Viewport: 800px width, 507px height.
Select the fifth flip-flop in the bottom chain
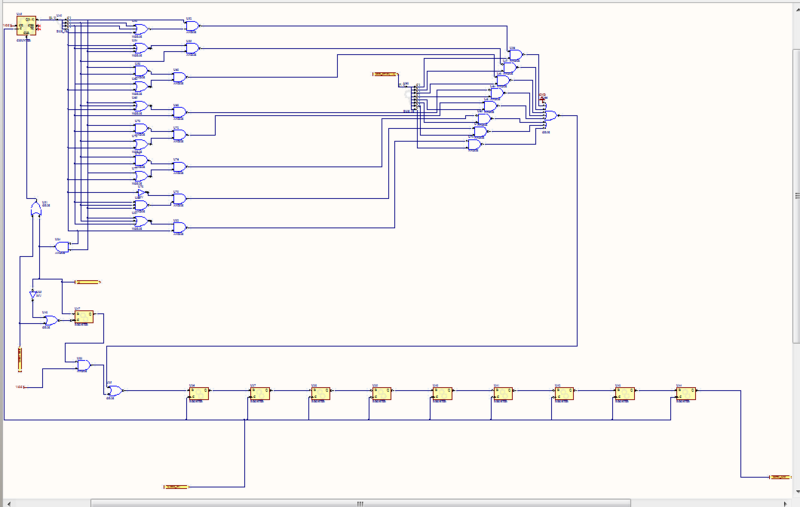[x=442, y=394]
